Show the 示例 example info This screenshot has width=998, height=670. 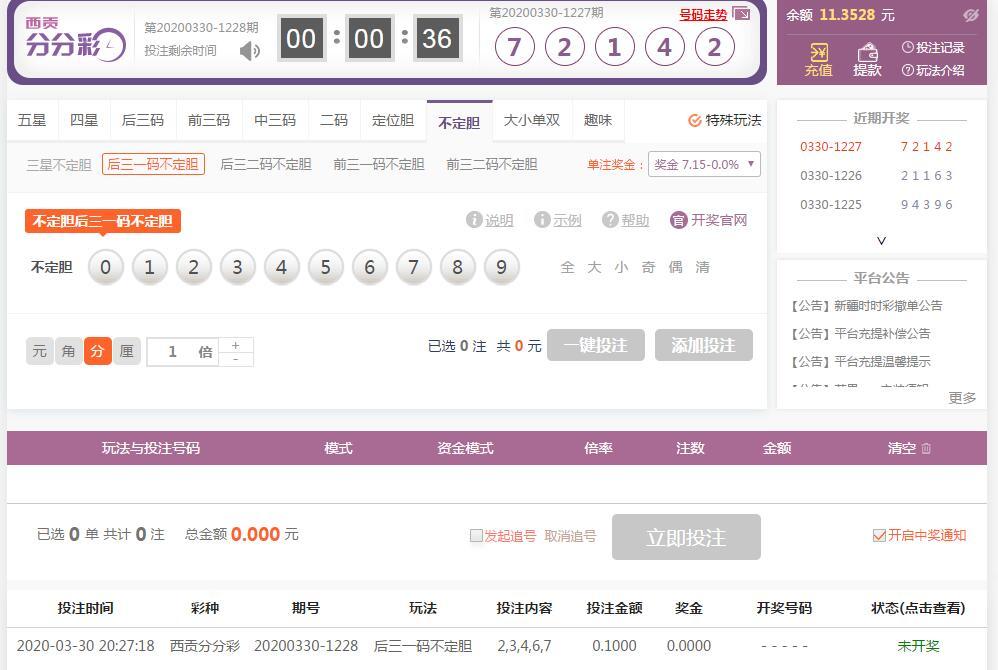558,220
